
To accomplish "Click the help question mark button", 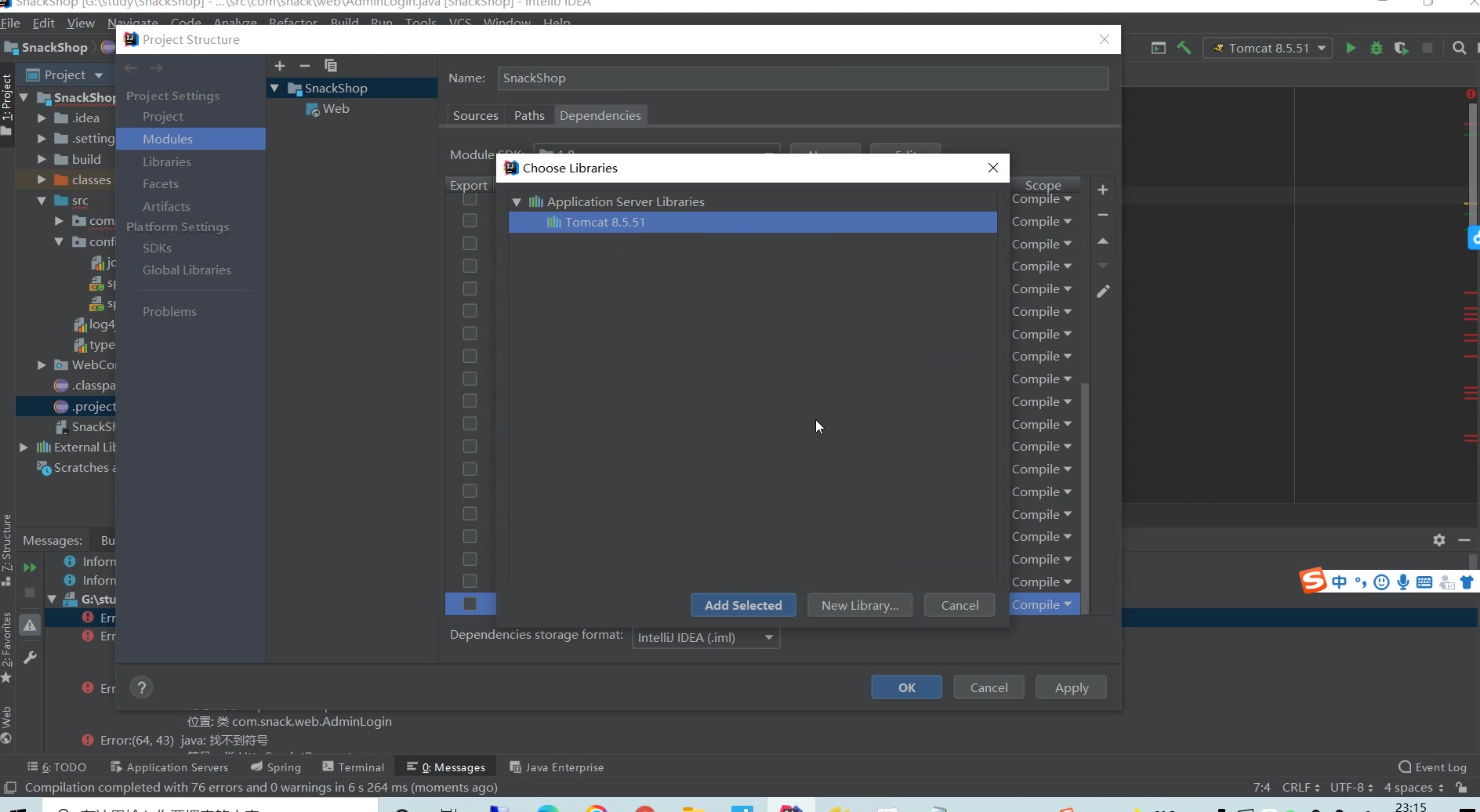I will point(141,687).
